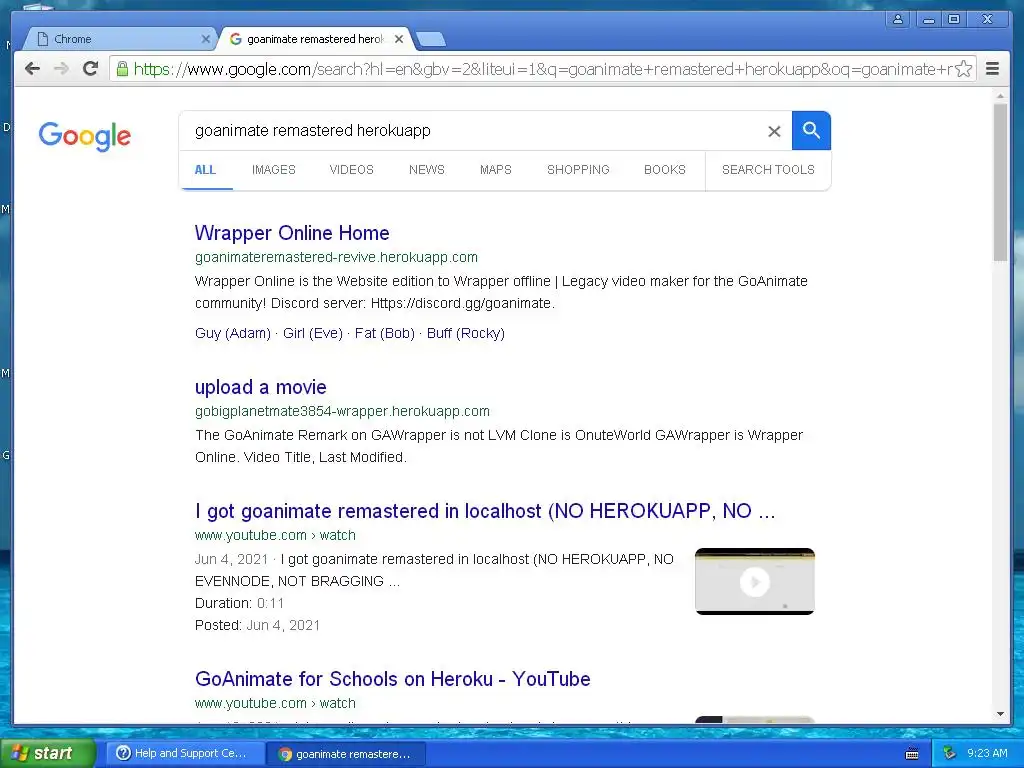
Task: Play the localhost video thumbnail
Action: pos(755,581)
